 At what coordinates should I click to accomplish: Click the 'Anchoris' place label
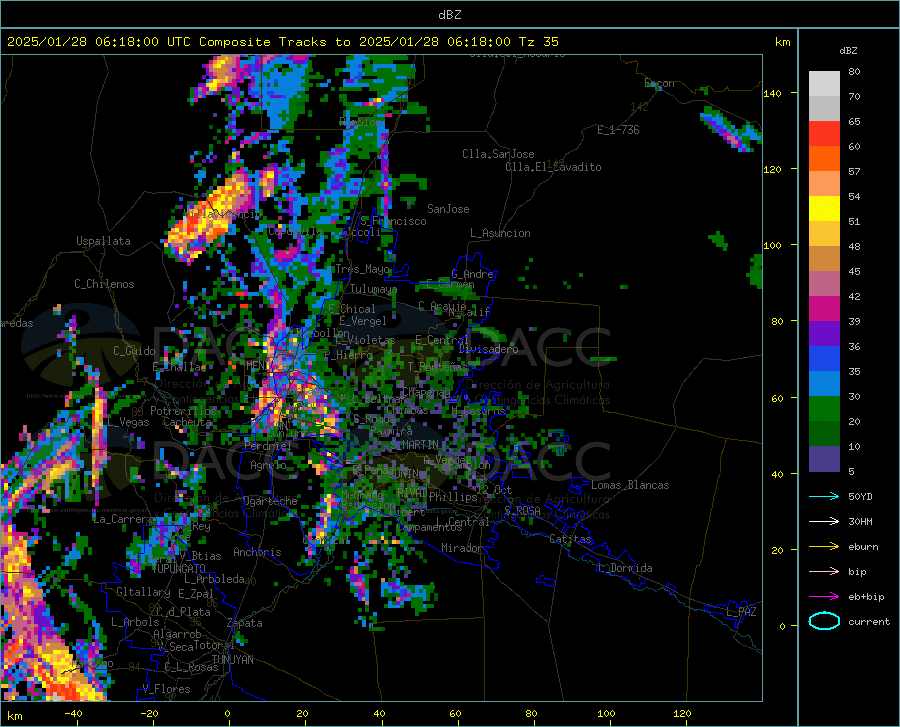(257, 553)
